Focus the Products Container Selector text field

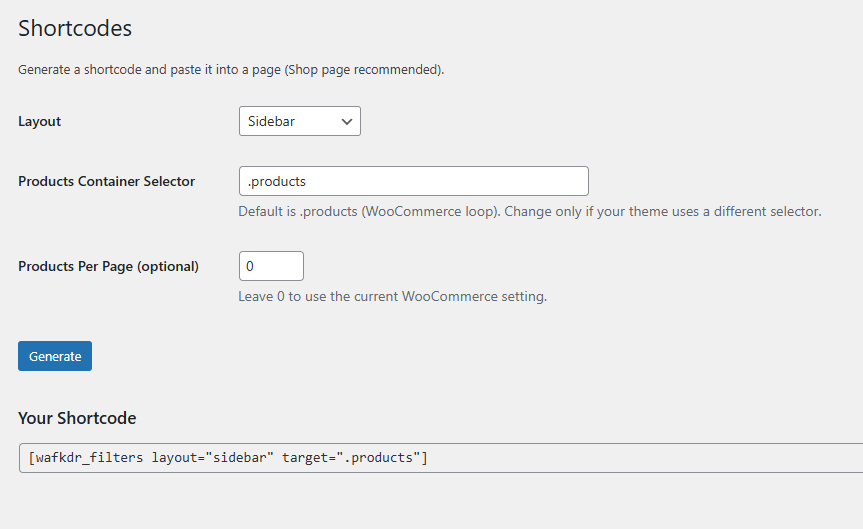coord(413,181)
